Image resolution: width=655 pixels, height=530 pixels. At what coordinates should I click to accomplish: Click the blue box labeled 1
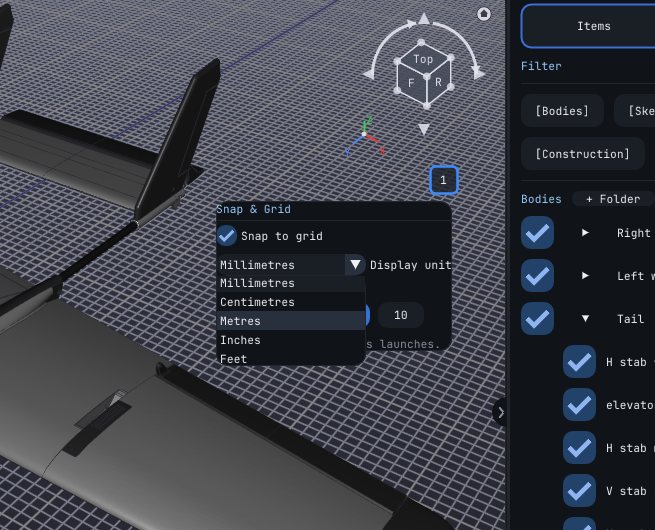click(x=443, y=180)
